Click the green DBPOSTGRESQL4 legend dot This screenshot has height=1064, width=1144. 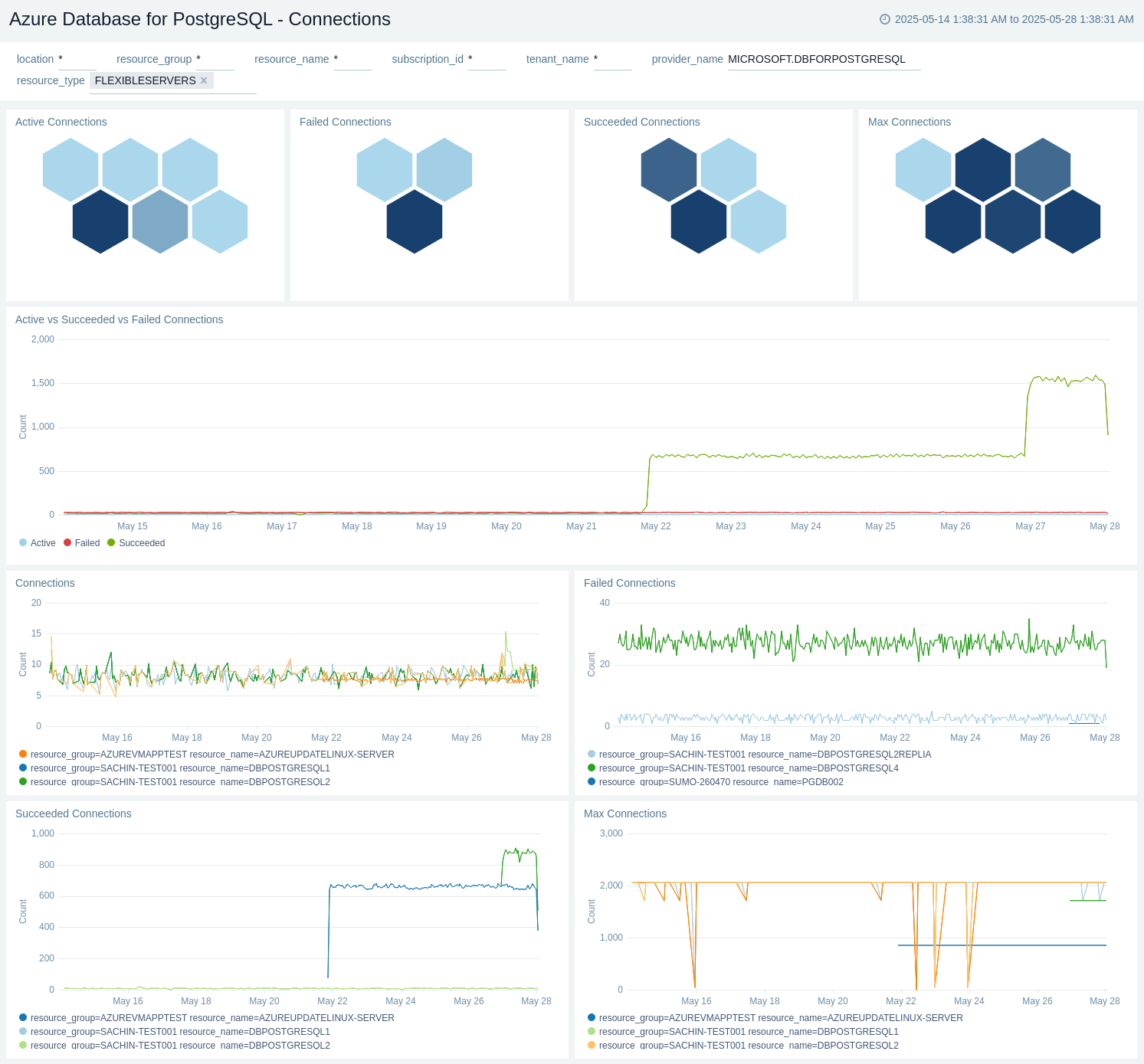click(592, 768)
